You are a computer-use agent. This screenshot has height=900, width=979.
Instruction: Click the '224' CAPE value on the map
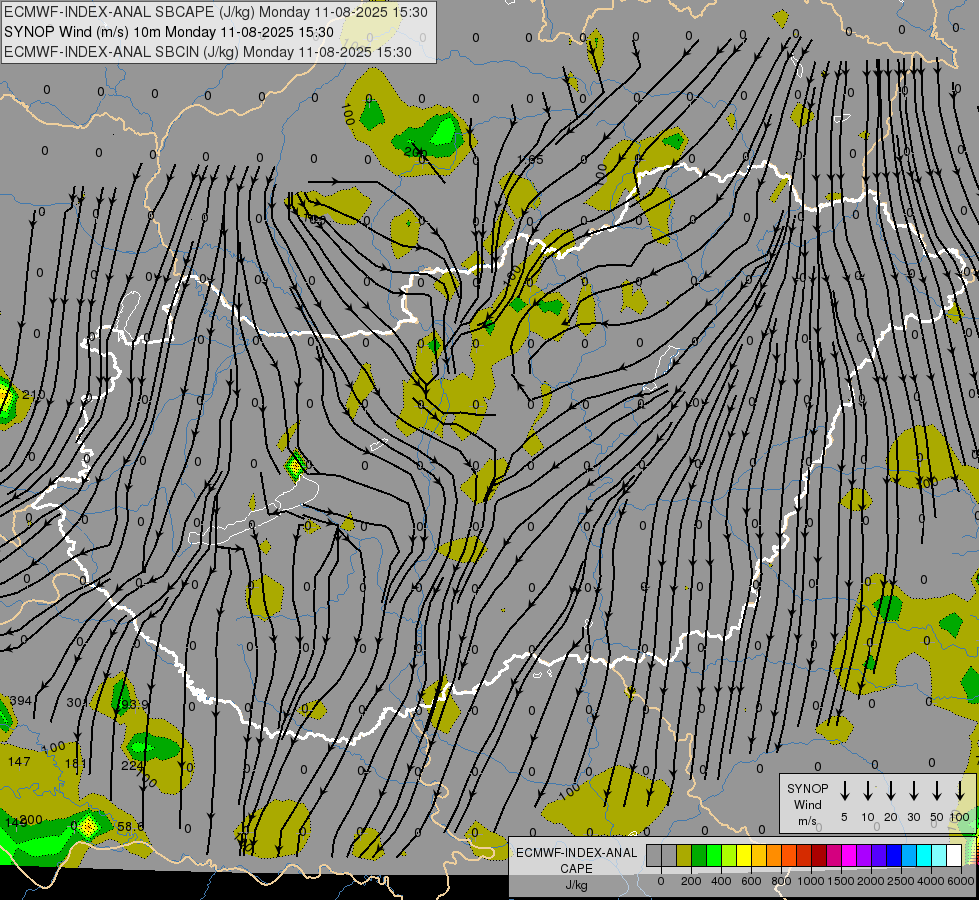pyautogui.click(x=132, y=765)
